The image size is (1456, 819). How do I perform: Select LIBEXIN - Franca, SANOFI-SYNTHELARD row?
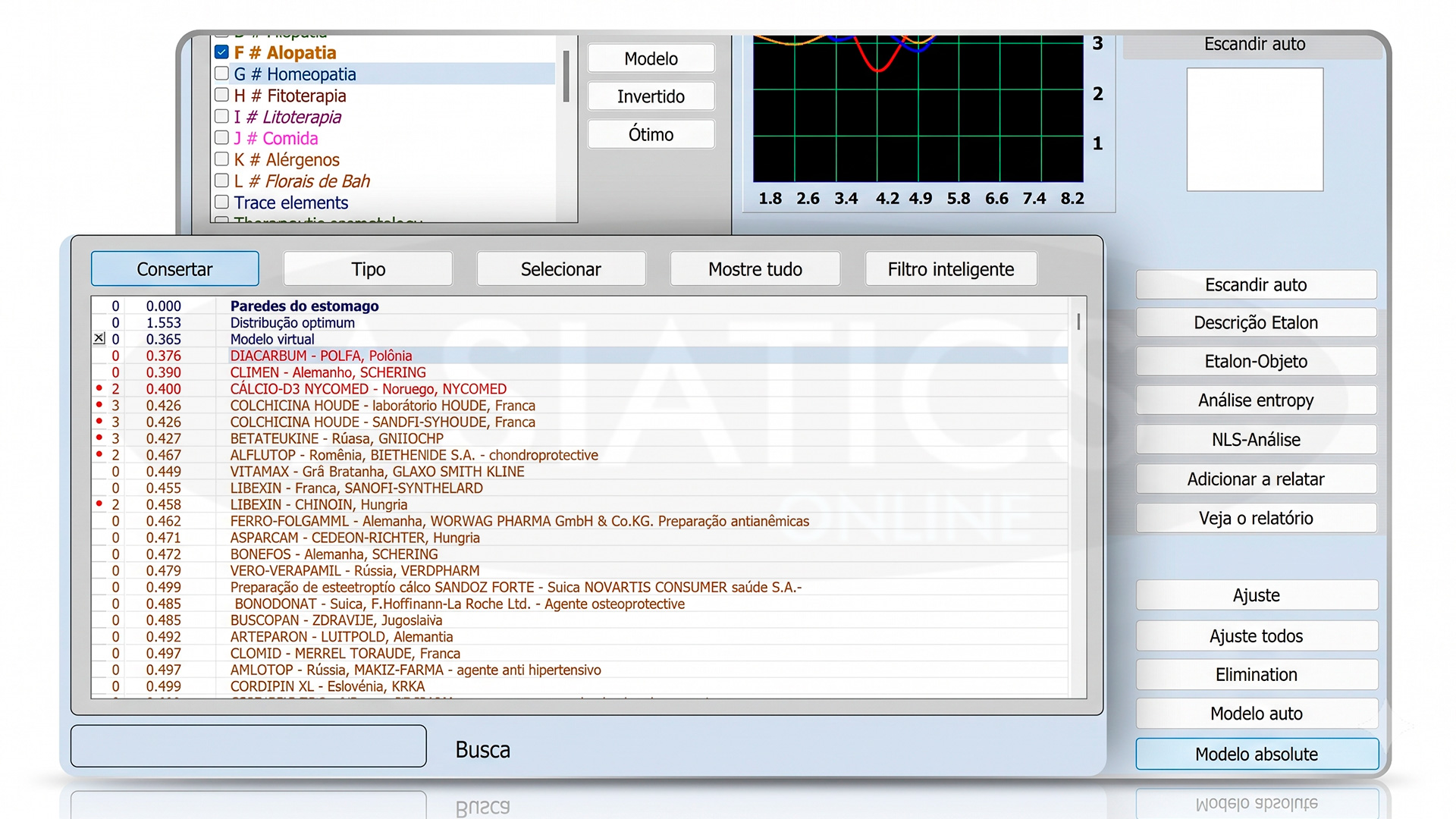tap(580, 488)
